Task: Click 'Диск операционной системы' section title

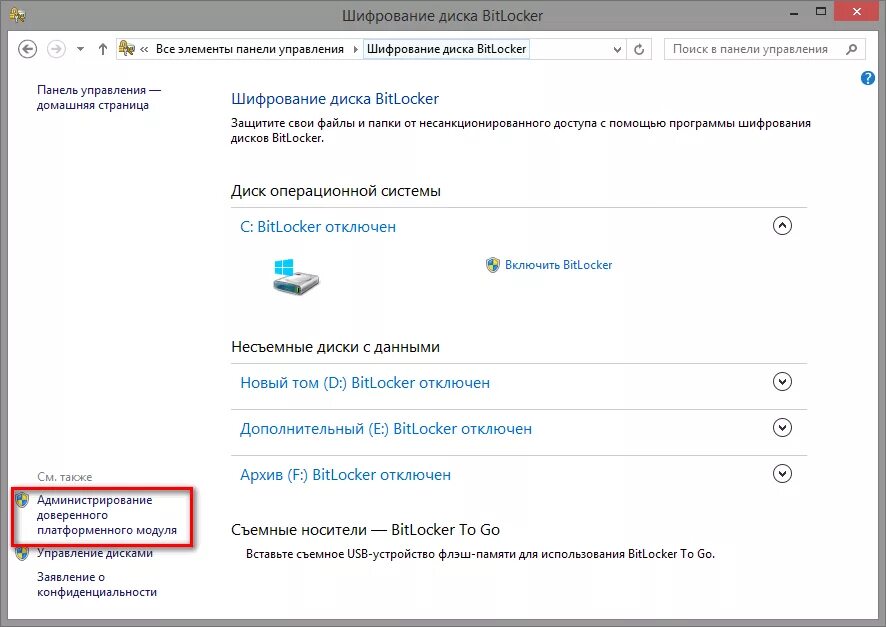Action: pos(336,191)
